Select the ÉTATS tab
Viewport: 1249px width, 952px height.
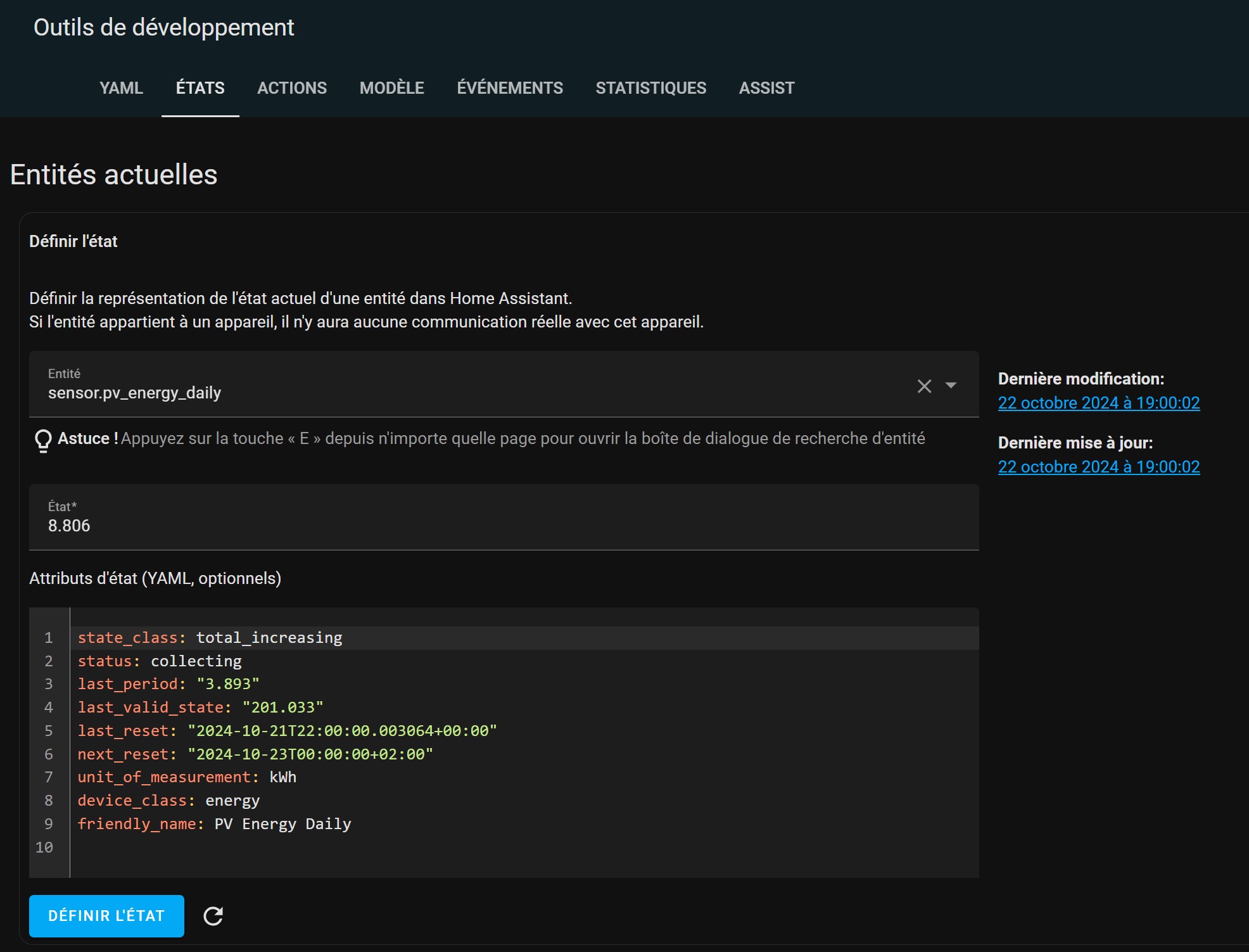[200, 88]
